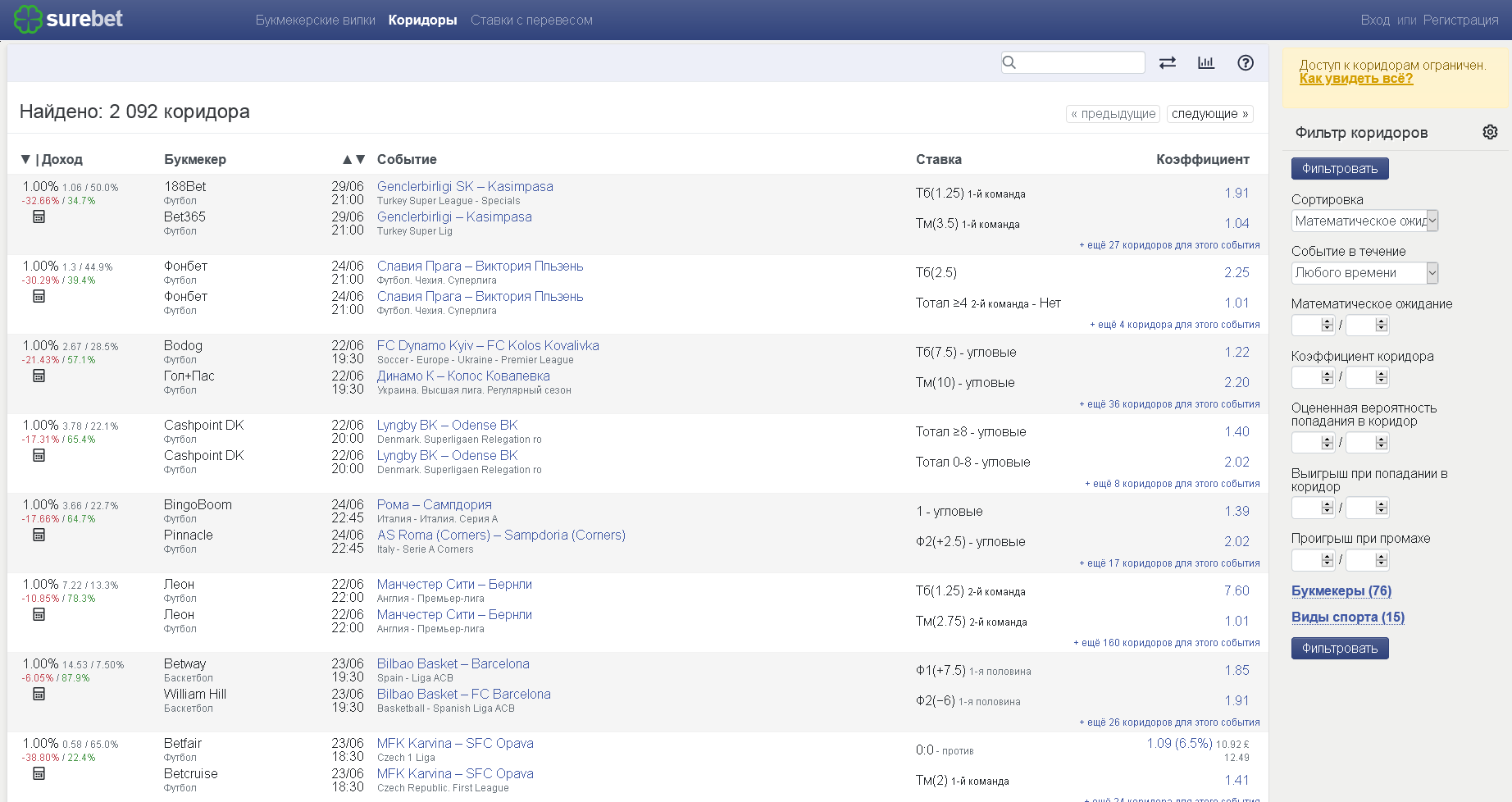Sort by the Доход column arrow

tap(25, 159)
